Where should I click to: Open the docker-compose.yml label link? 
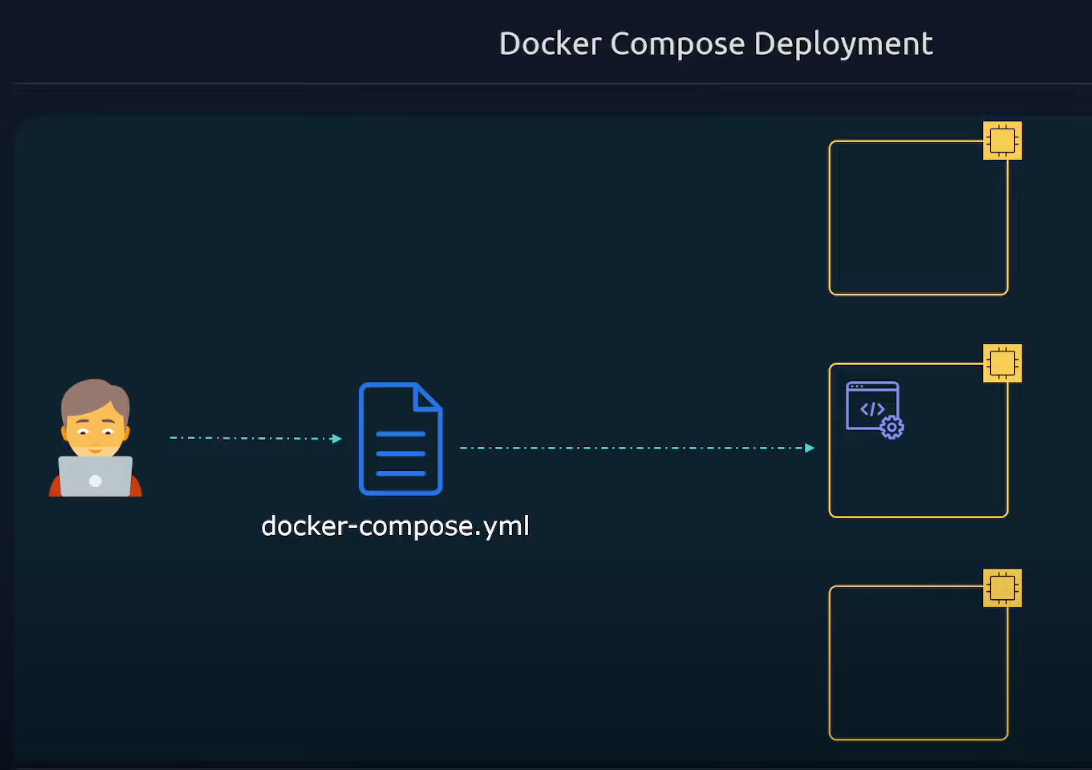[x=395, y=526]
